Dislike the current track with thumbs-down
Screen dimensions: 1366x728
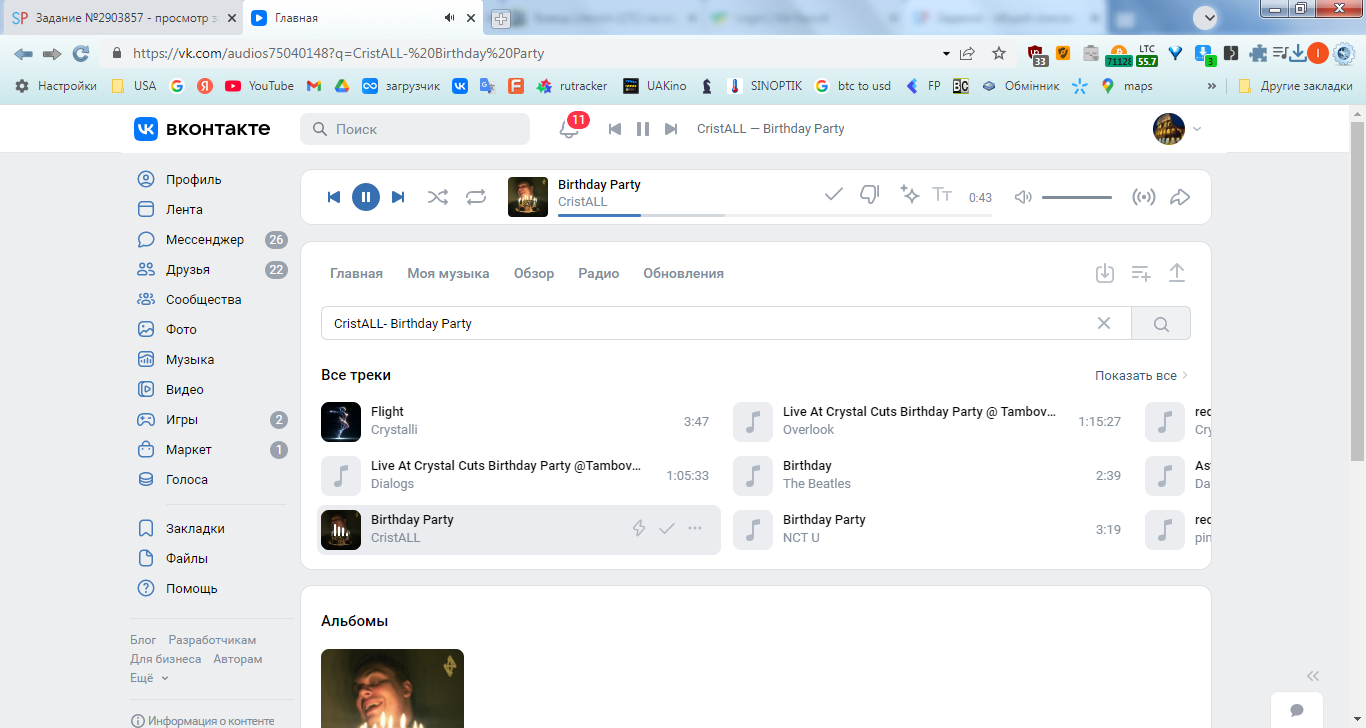coord(870,195)
